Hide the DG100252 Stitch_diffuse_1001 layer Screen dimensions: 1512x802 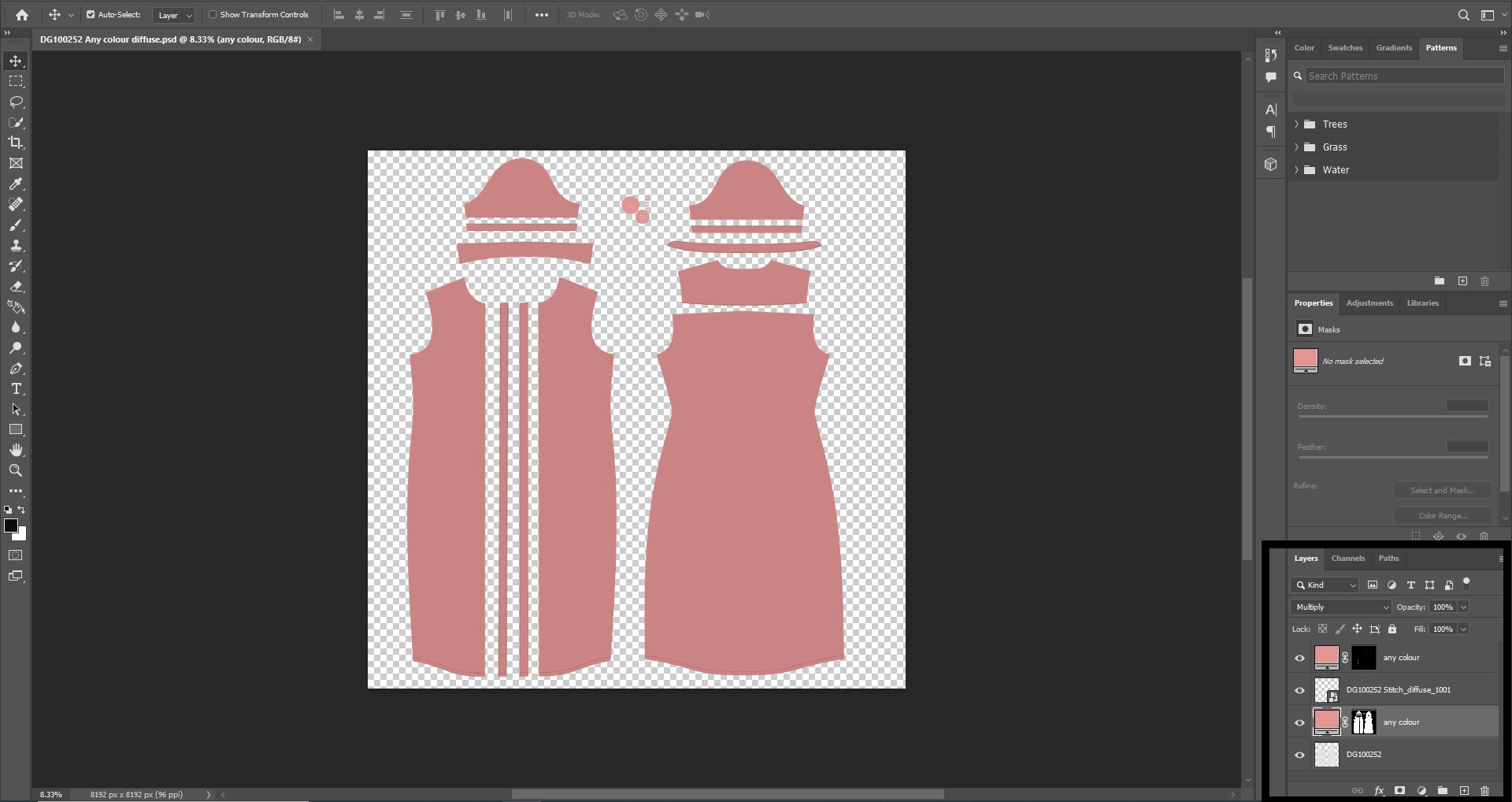tap(1299, 690)
